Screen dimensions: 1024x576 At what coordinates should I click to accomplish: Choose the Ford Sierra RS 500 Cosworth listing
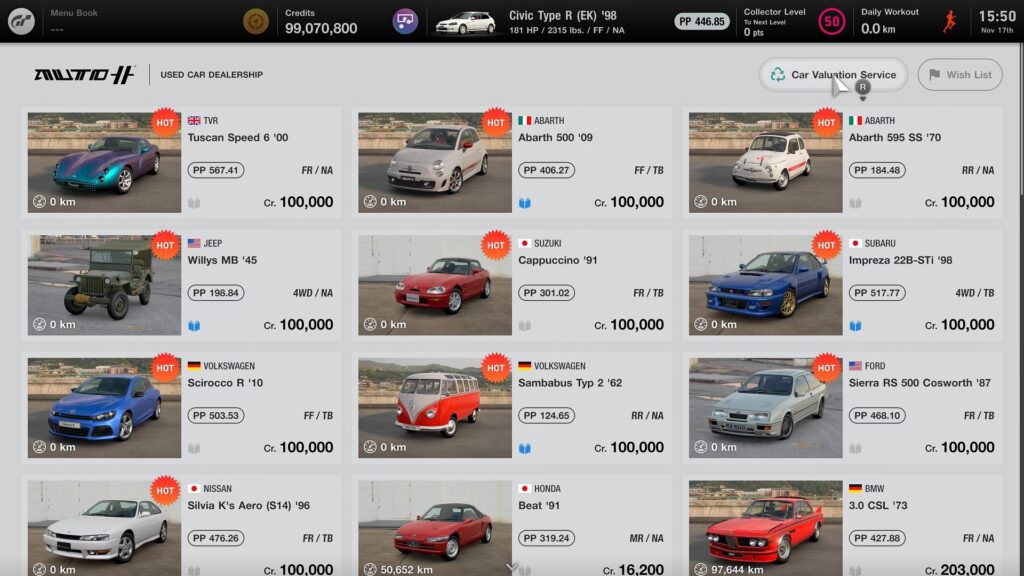point(842,408)
